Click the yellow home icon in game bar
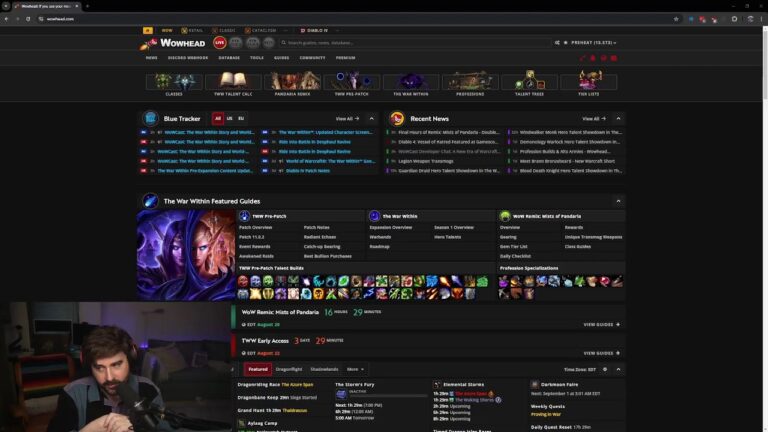Viewport: 768px width, 432px height. click(147, 30)
